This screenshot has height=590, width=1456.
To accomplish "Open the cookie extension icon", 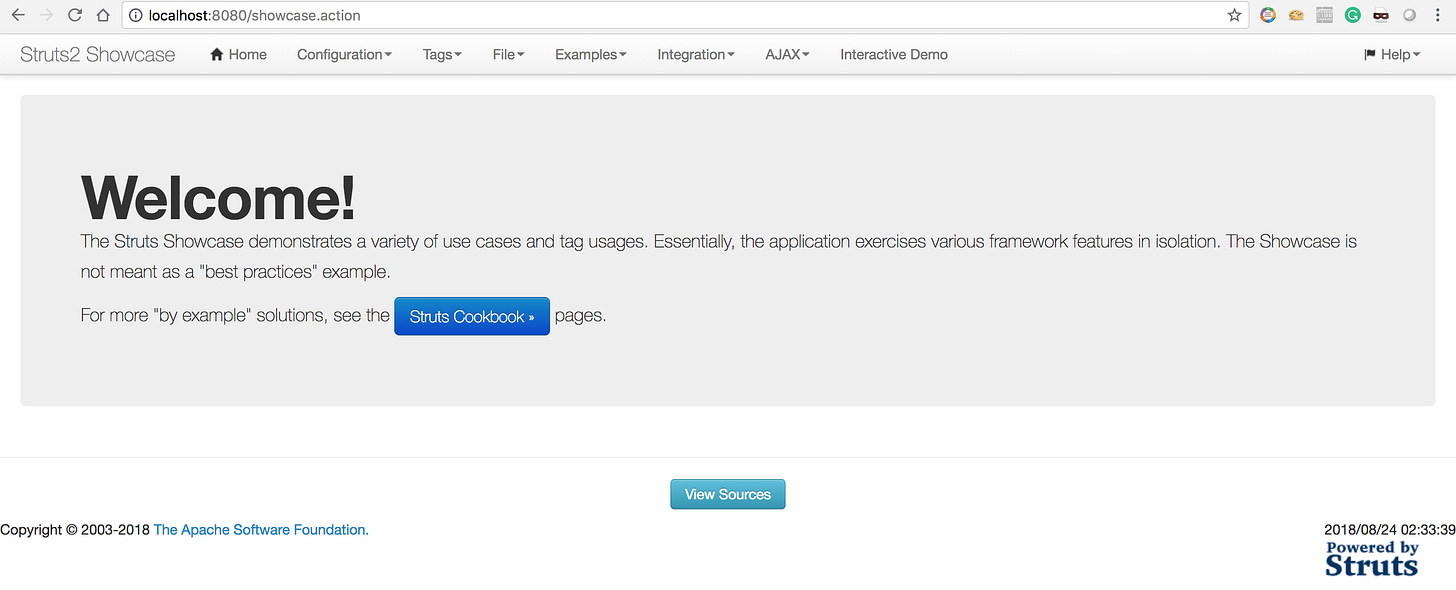I will coord(1296,15).
